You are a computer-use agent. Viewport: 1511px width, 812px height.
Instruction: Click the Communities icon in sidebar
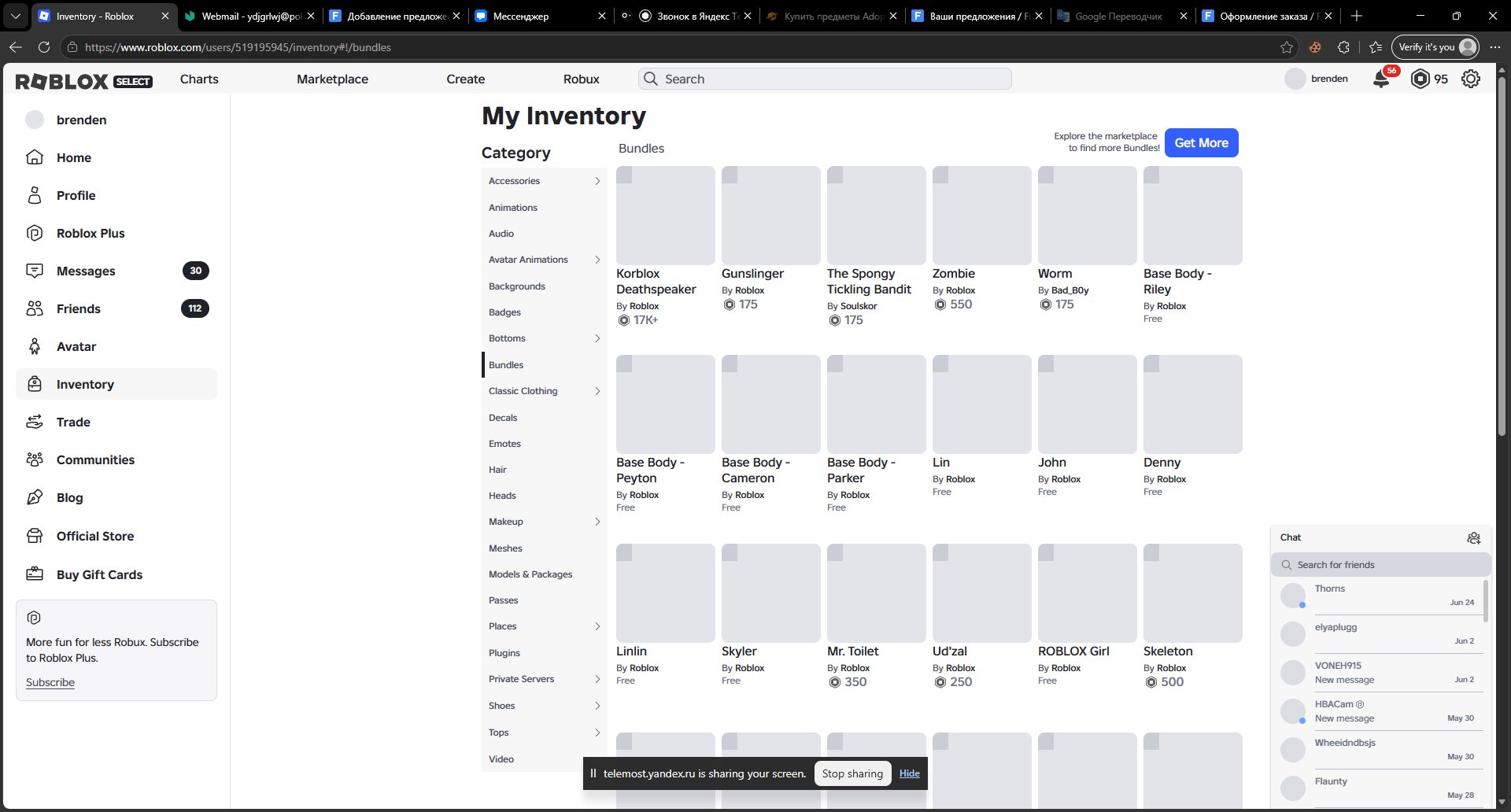pos(35,460)
